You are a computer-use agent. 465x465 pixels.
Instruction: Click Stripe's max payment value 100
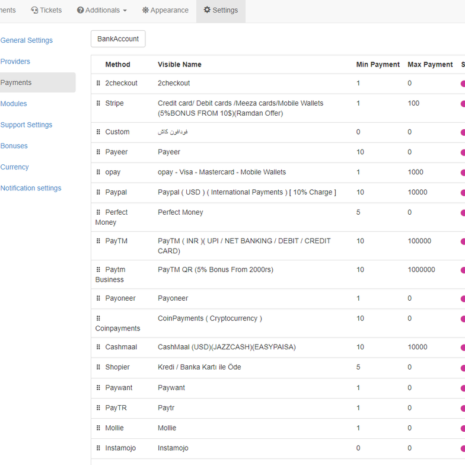(x=413, y=103)
